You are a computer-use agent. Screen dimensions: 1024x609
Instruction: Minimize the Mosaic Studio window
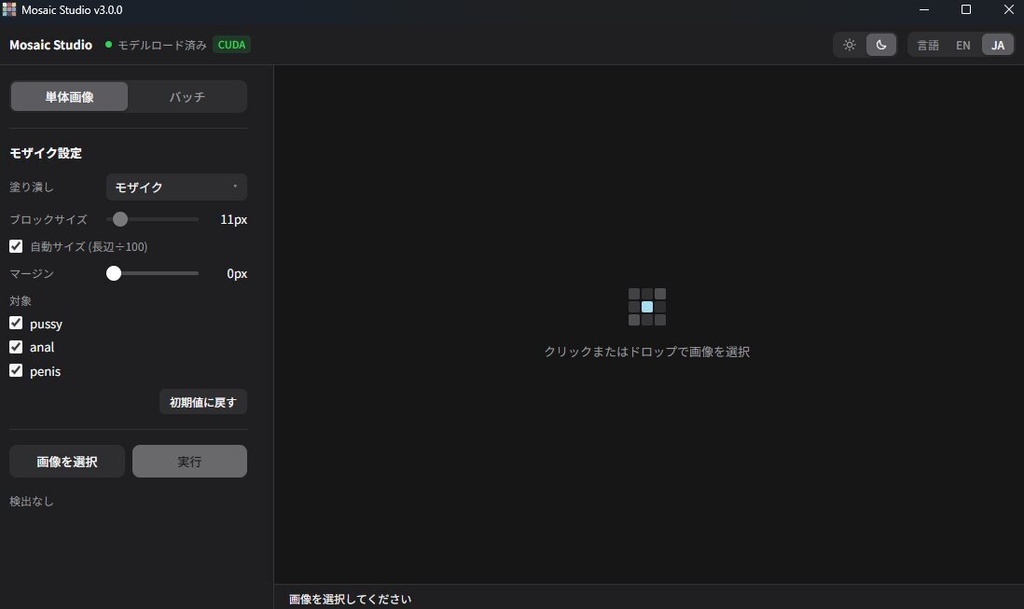point(924,10)
